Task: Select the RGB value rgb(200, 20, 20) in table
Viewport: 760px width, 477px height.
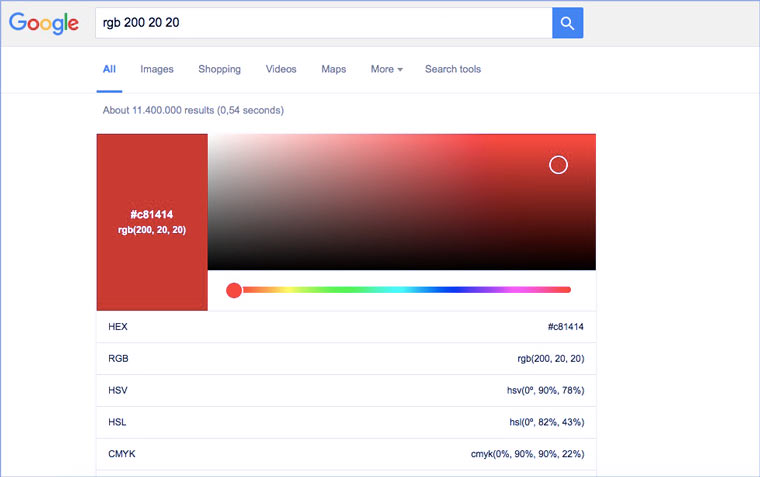Action: pos(551,359)
